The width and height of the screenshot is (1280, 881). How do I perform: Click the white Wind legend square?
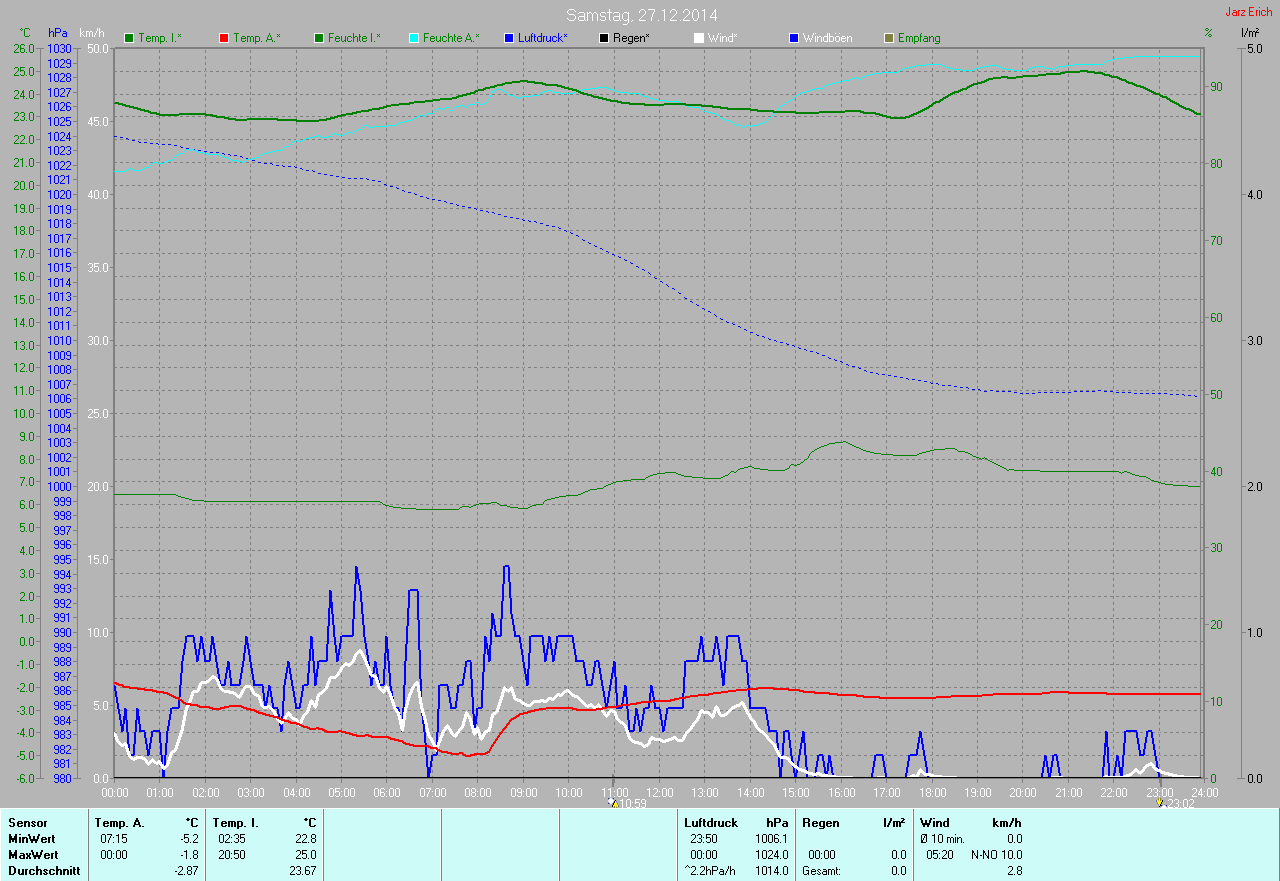tap(699, 38)
